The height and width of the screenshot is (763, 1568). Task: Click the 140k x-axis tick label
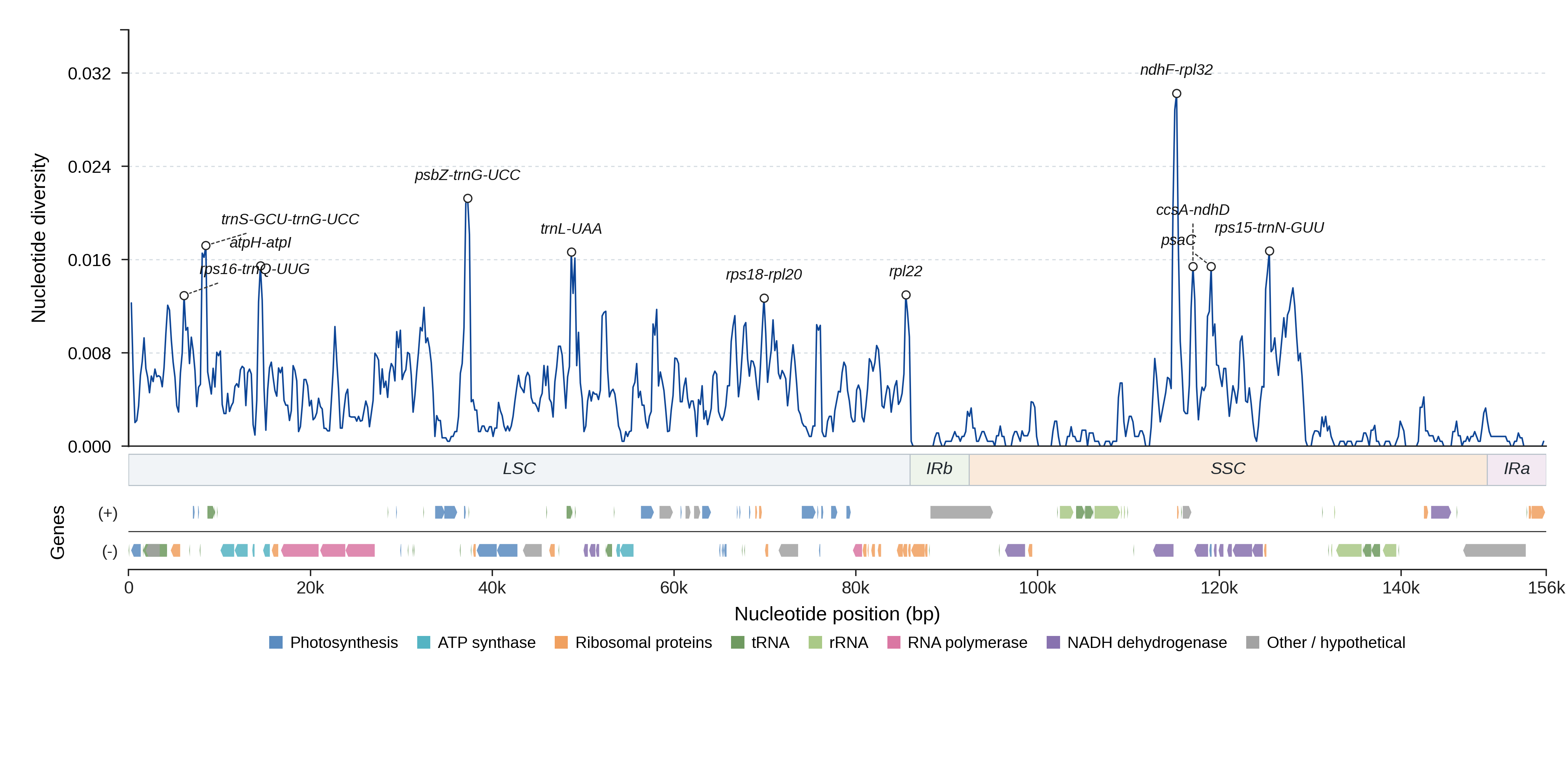1401,588
